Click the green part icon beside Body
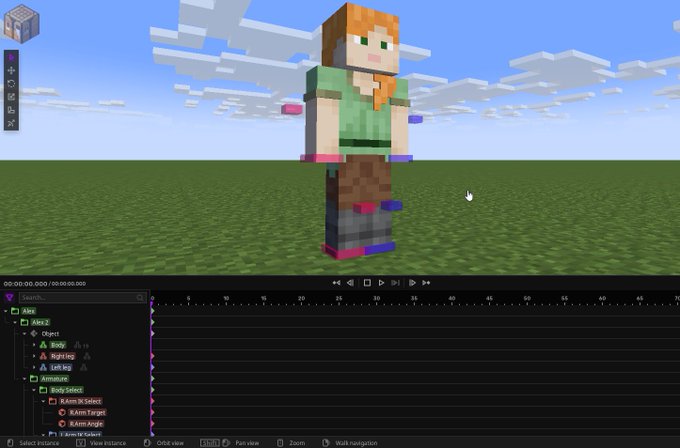Screen dimensions: 680x448 tap(43, 345)
